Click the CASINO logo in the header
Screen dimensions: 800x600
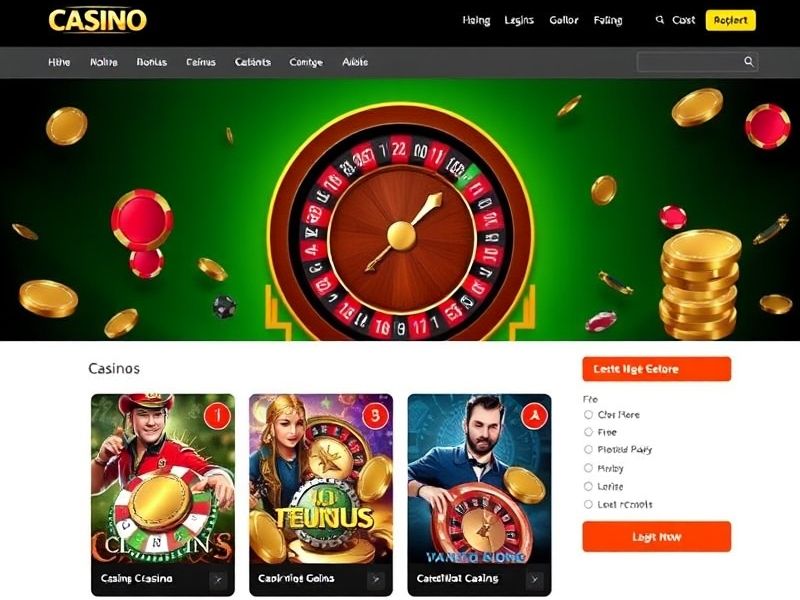click(97, 20)
